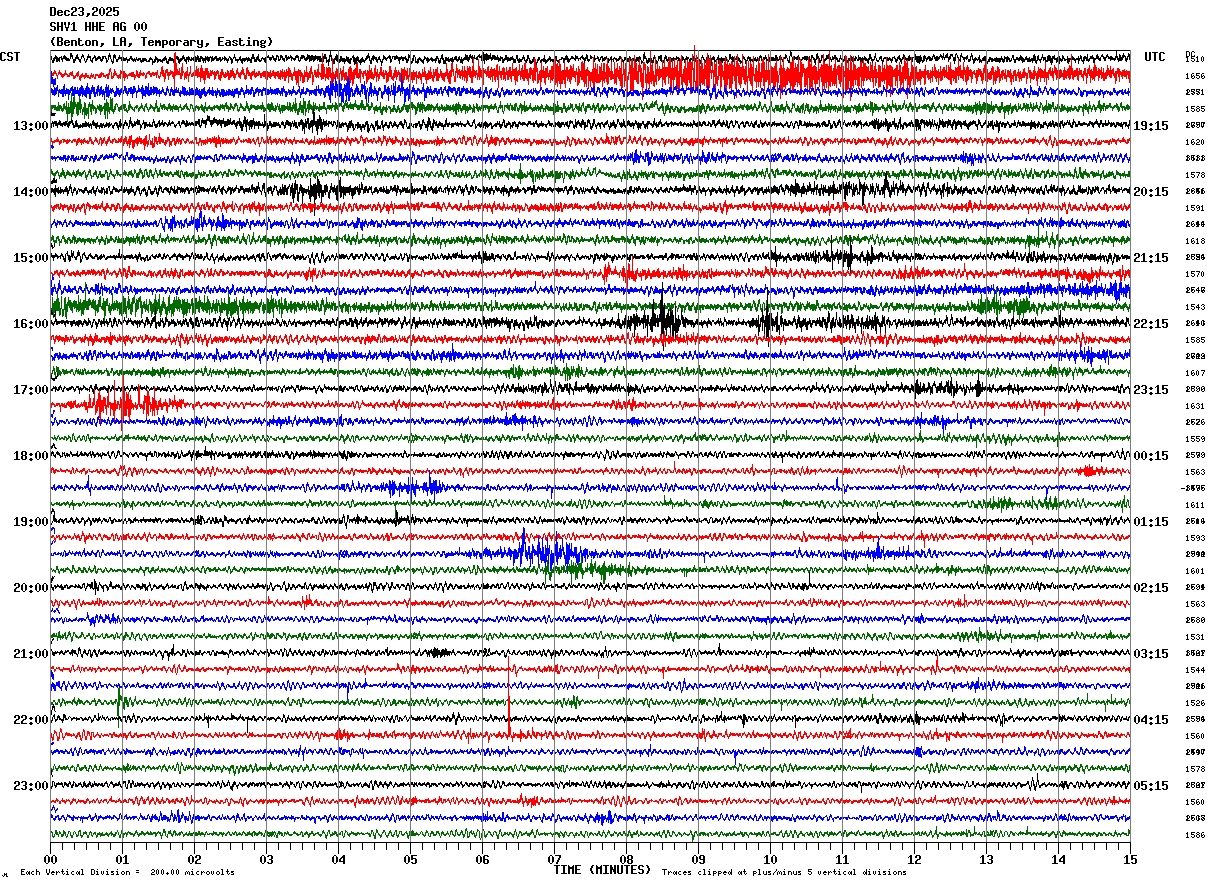Viewport: 1210px width, 886px height.
Task: Select the 16:00 CST time label
Action: coord(31,324)
